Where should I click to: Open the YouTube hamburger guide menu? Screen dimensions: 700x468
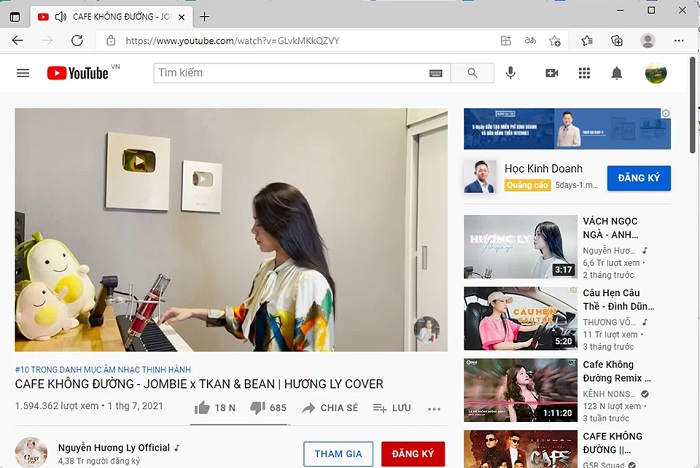coord(23,73)
